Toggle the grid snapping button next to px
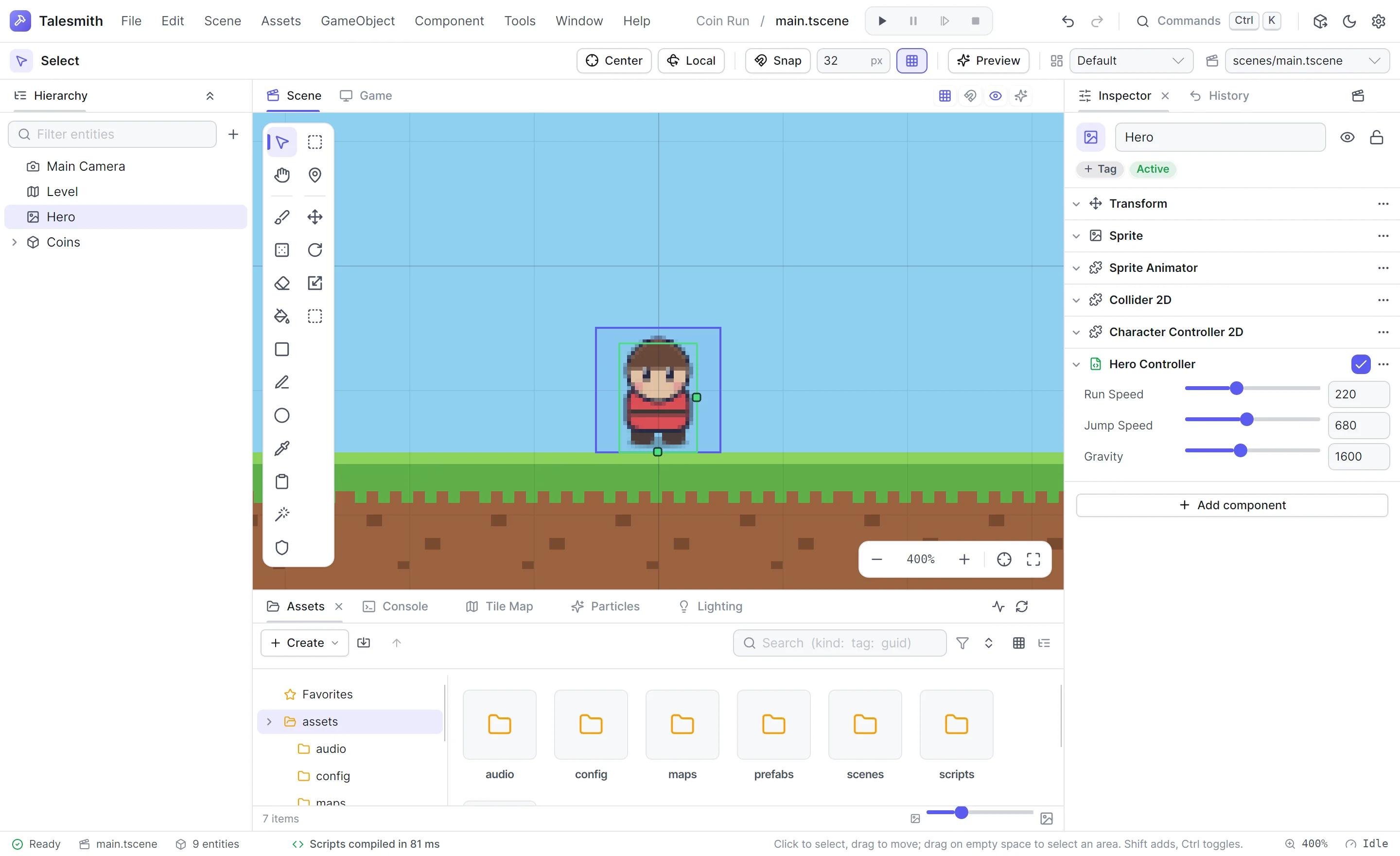This screenshot has width=1400, height=856. coord(911,60)
